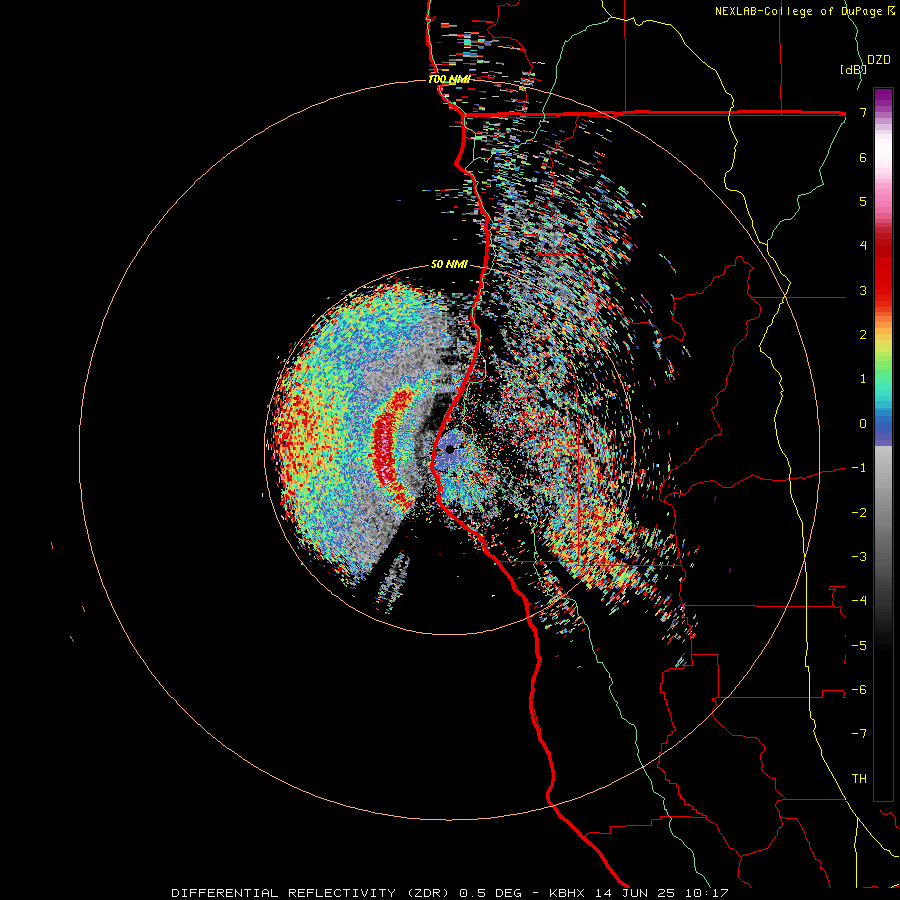Screen dimensions: 900x900
Task: Click the NEXLAB-College of DuPage label
Action: 804,11
